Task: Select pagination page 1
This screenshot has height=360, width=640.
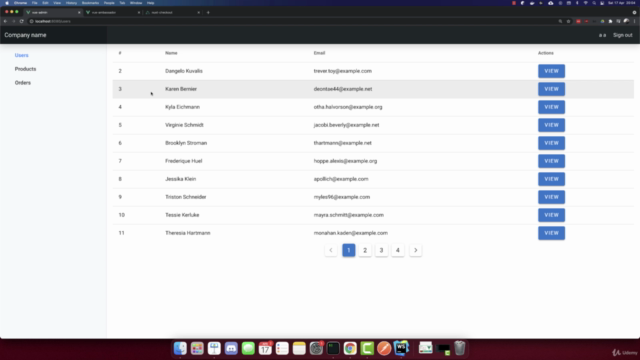Action: [349, 250]
